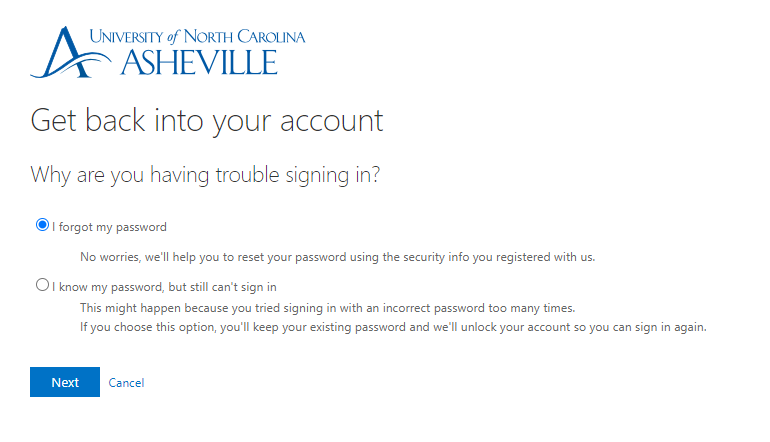770x442 pixels.
Task: Click the 'Why are you having trouble signing in?' subheading
Action: [x=205, y=174]
